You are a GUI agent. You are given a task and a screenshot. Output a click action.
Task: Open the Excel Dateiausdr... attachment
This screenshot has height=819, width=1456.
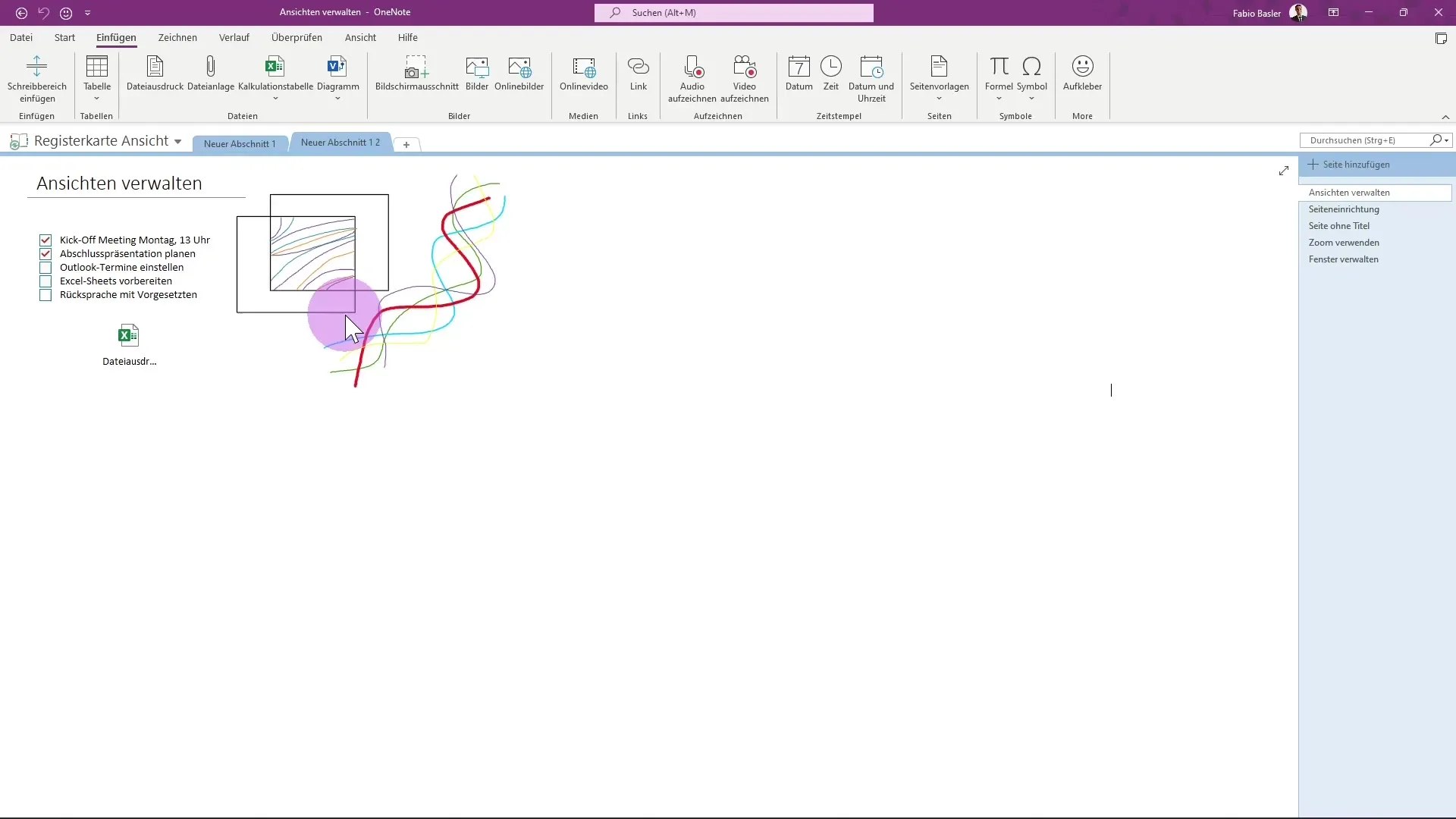tap(129, 345)
